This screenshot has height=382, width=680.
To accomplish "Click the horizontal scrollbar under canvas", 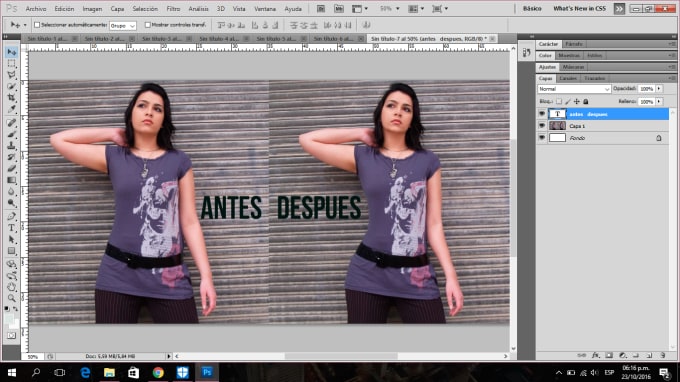I will click(x=341, y=356).
